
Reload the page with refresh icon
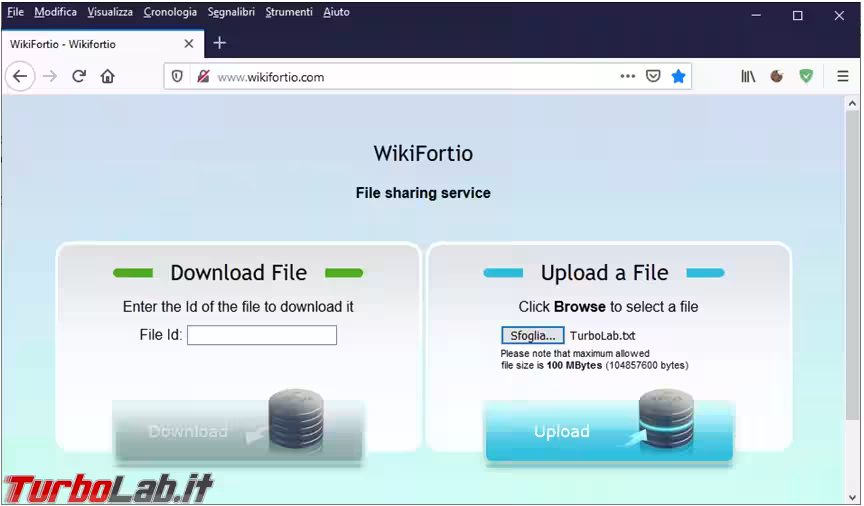coord(79,77)
